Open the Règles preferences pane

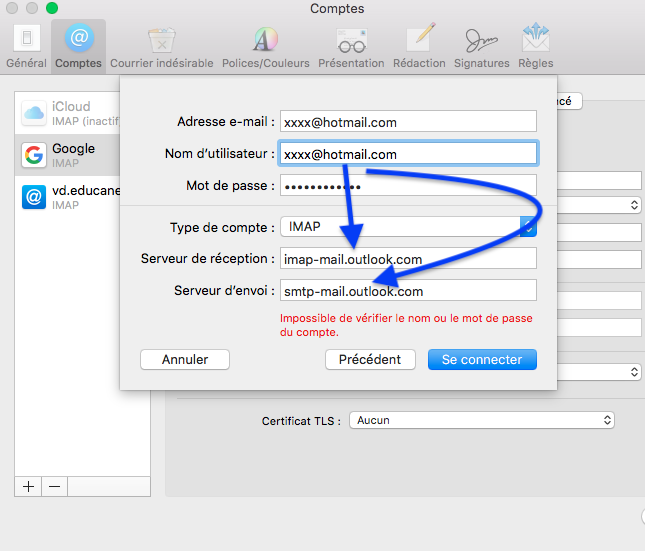click(536, 46)
